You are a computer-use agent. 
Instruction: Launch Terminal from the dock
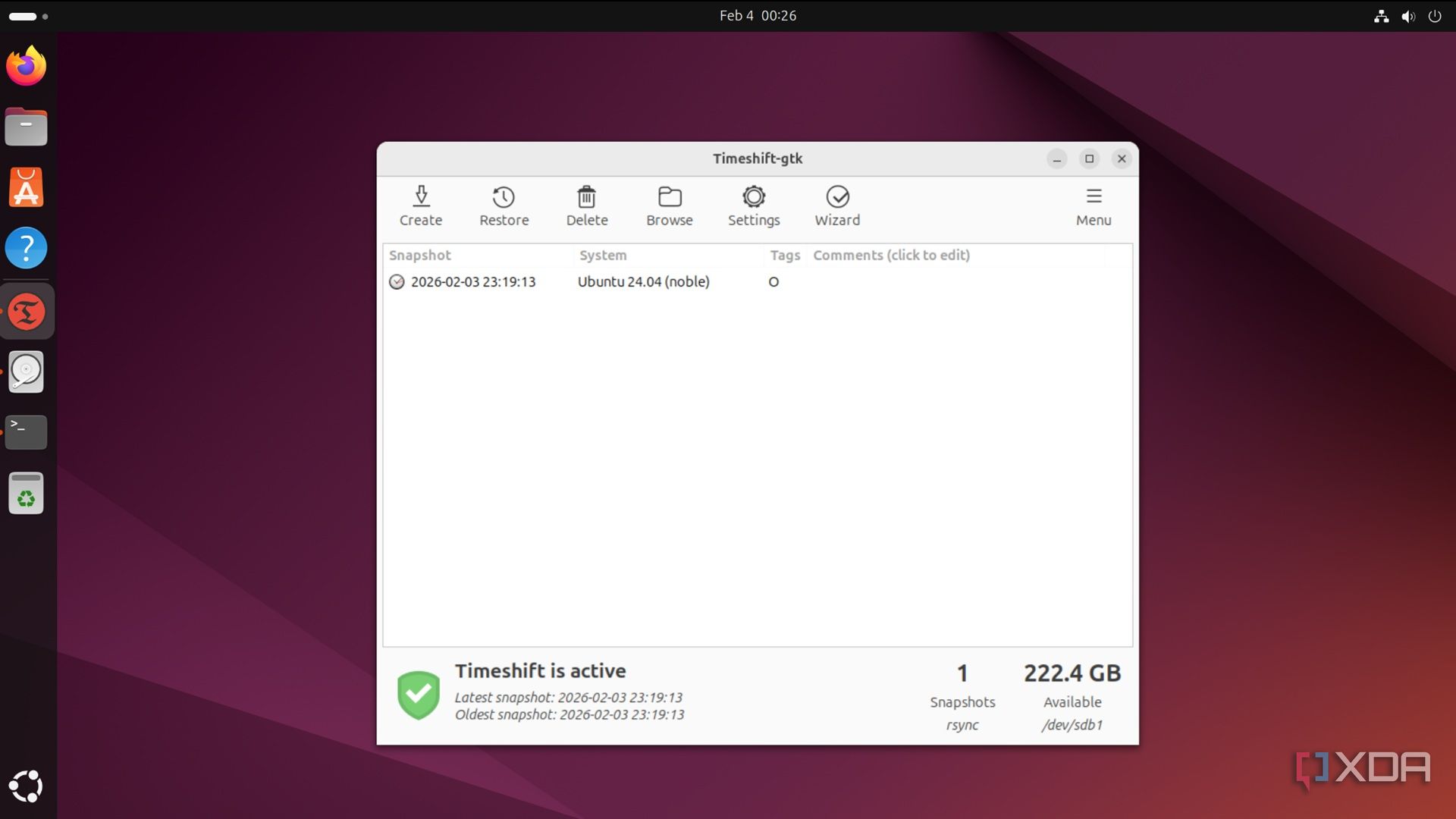point(27,432)
